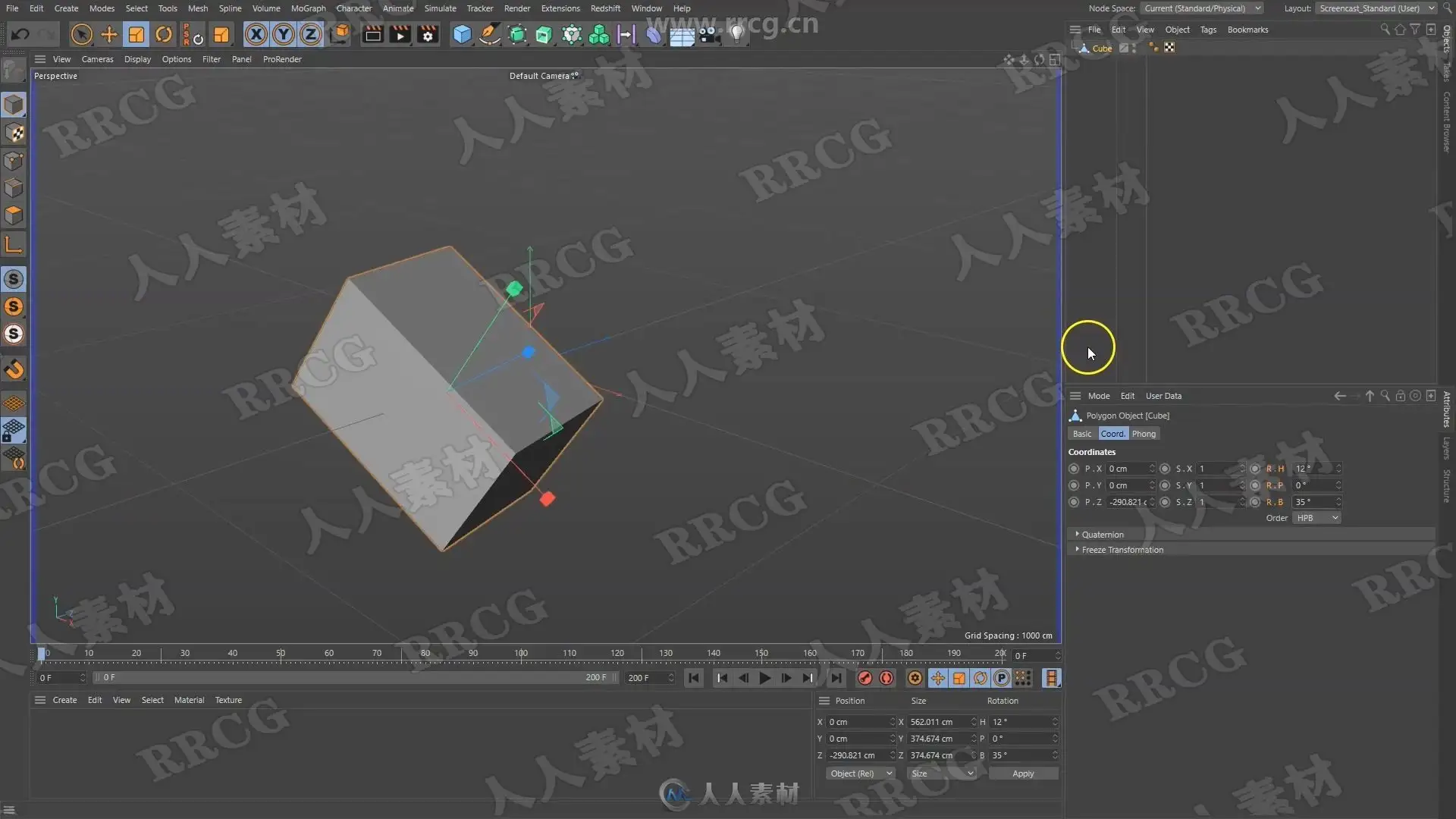Open the Object (Rel) dropdown

click(861, 773)
